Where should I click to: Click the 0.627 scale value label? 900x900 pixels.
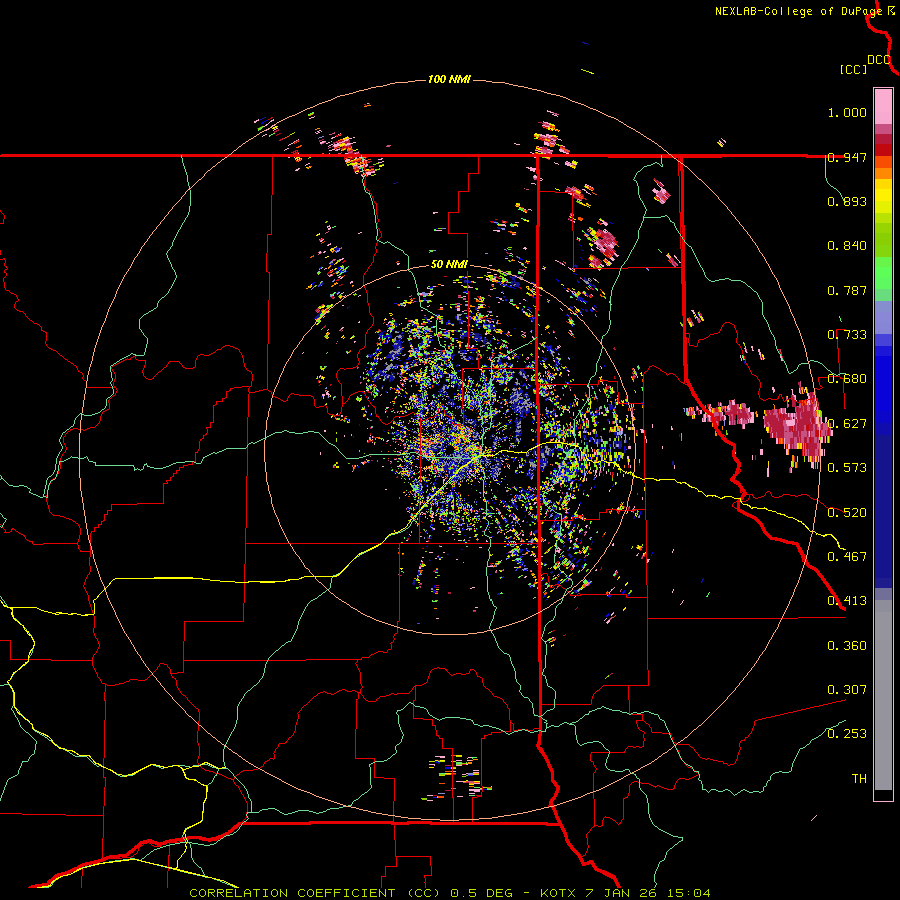(847, 424)
